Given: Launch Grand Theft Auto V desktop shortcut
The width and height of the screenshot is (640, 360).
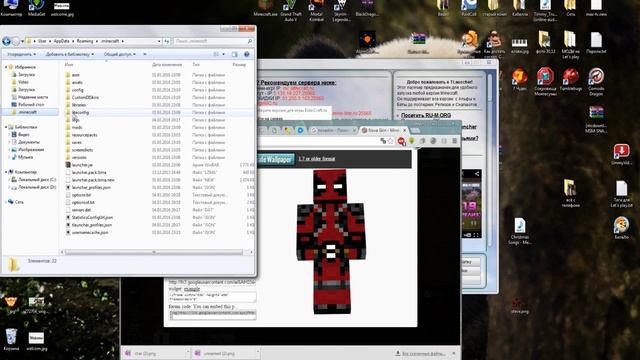Looking at the screenshot, I should point(291,10).
